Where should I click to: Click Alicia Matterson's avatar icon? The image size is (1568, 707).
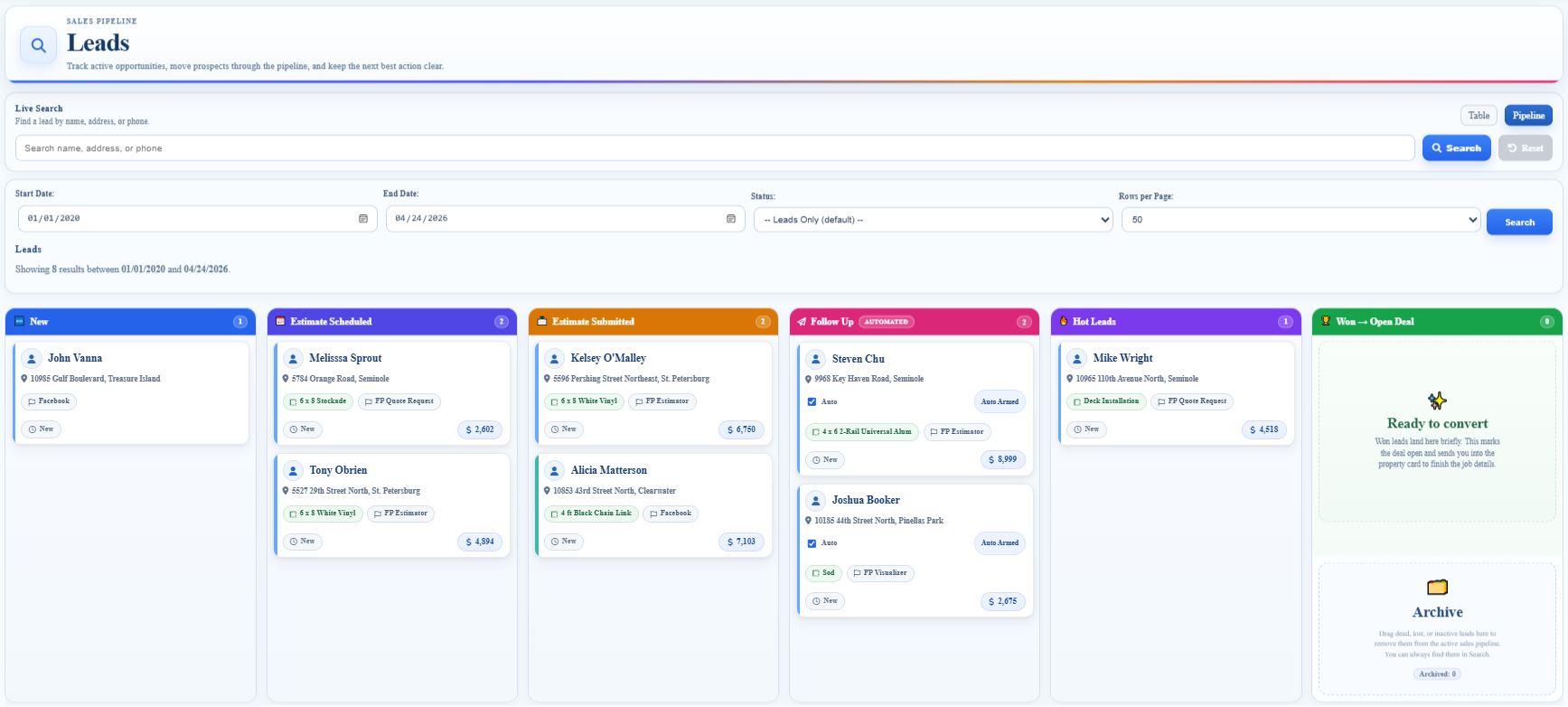555,470
